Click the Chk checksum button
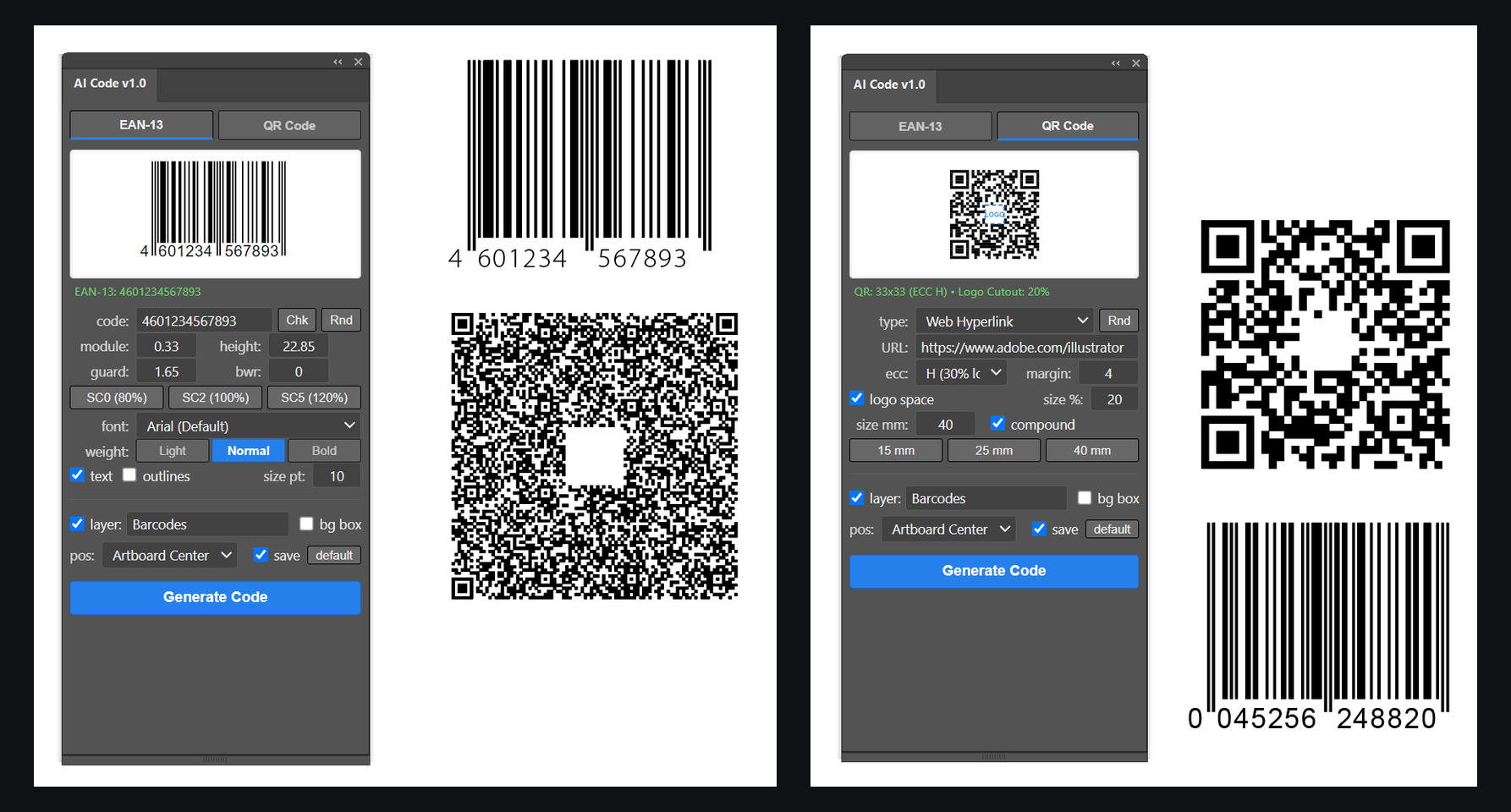 (x=297, y=320)
